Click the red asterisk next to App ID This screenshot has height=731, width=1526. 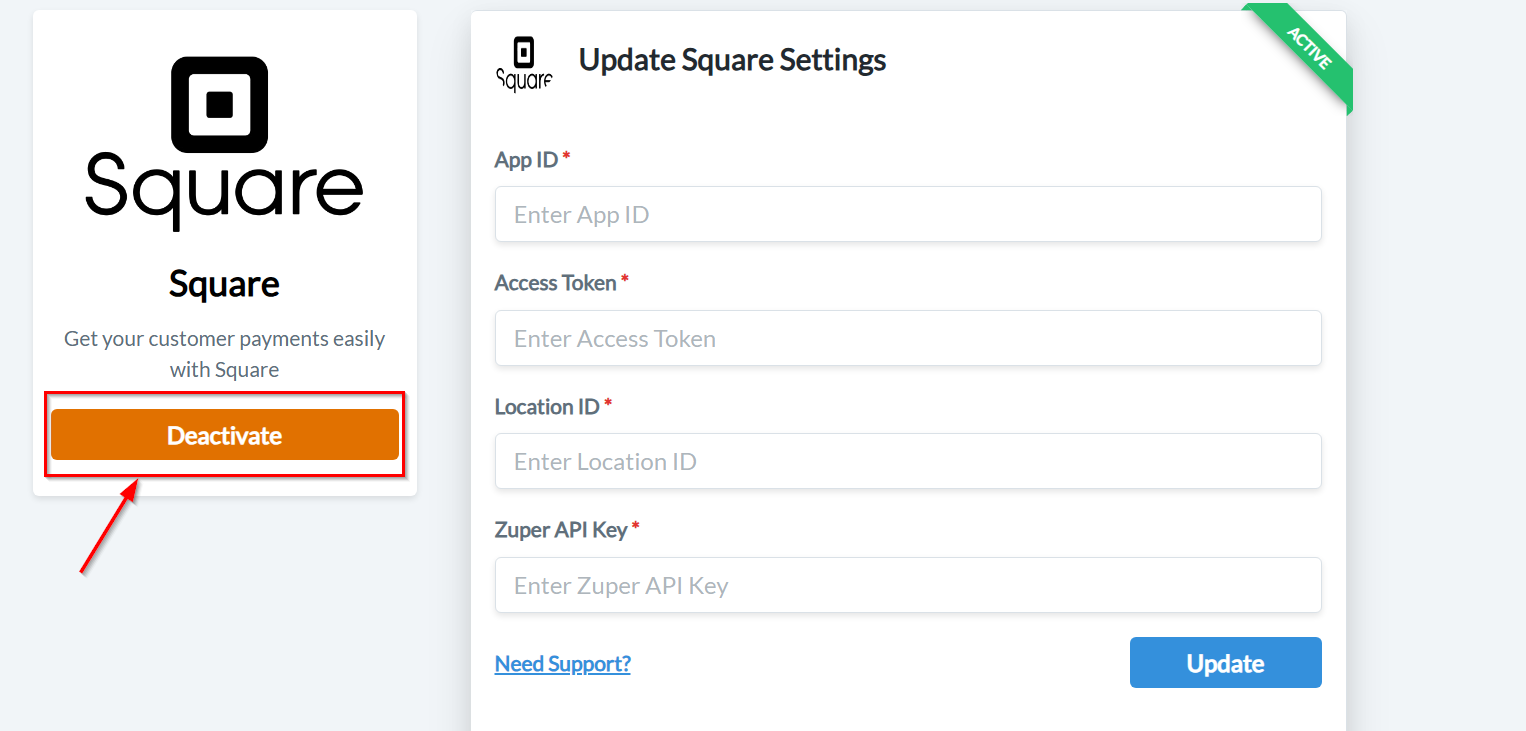566,156
